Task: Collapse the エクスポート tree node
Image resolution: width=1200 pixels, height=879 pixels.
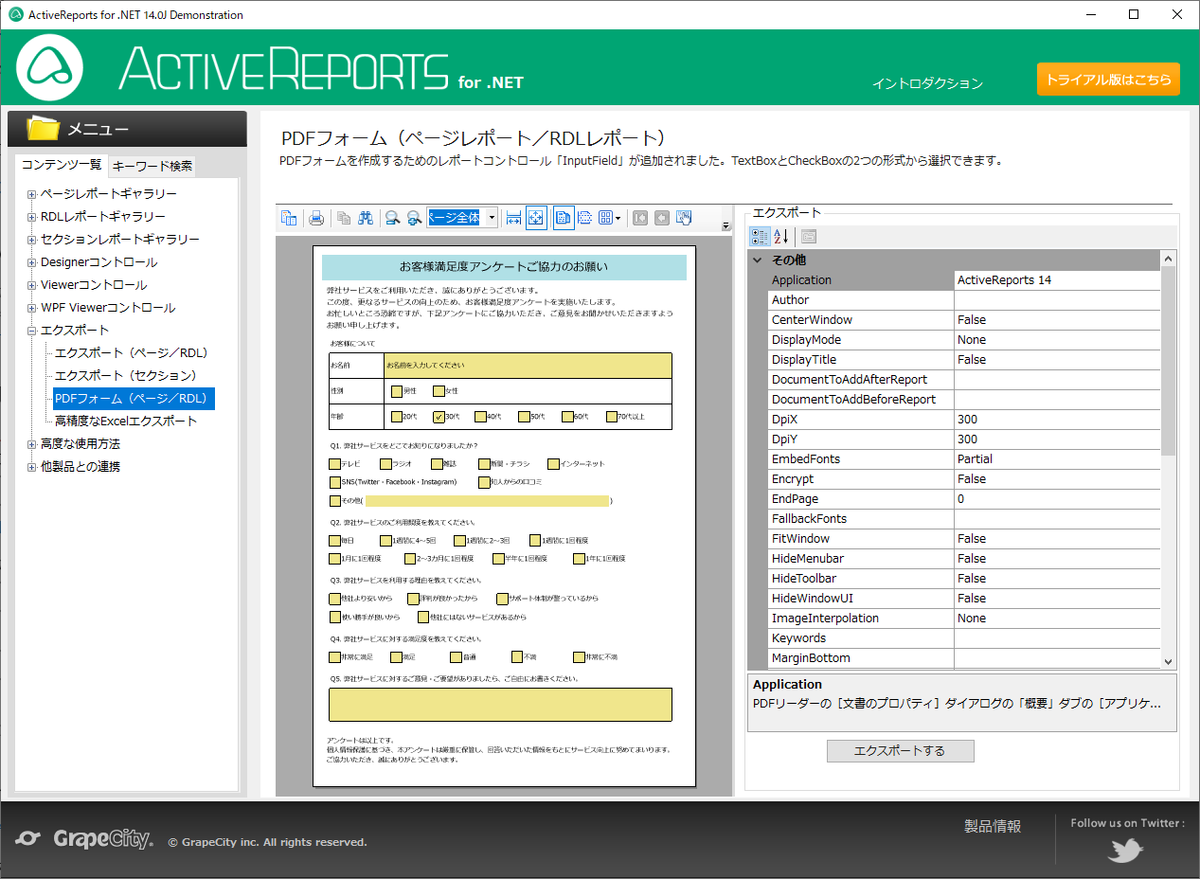Action: pos(31,331)
